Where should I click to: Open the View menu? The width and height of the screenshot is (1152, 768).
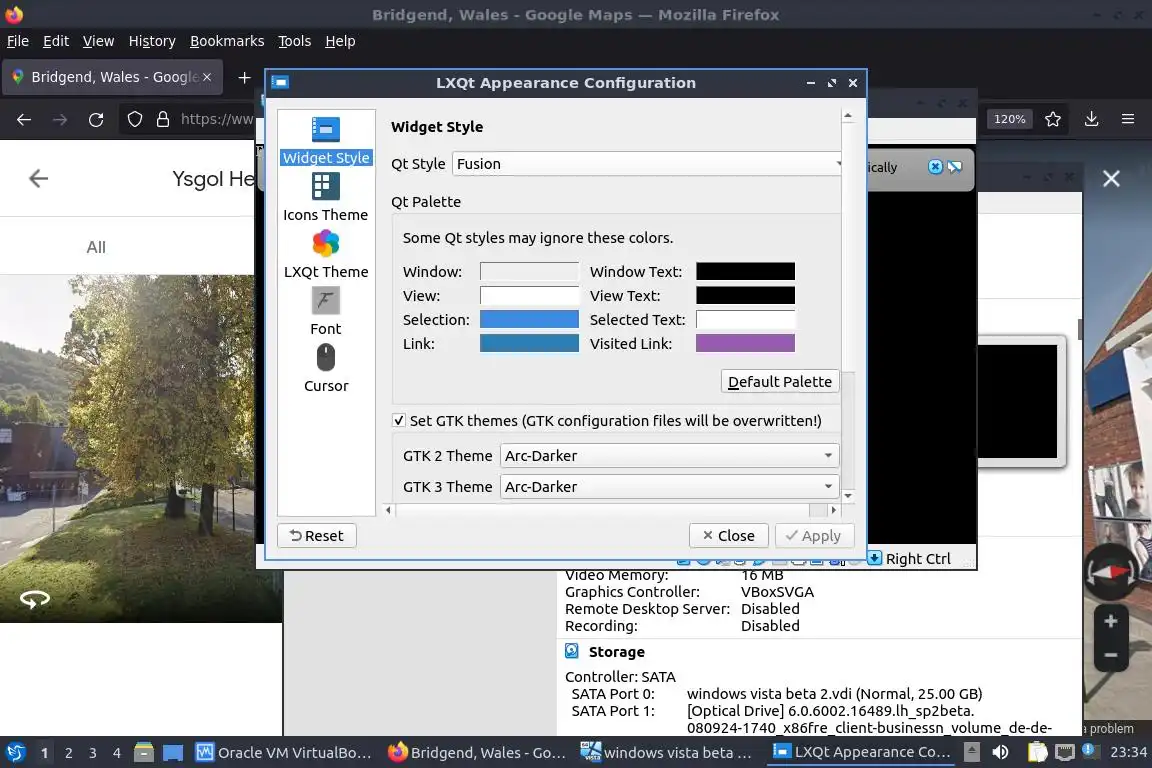(98, 41)
